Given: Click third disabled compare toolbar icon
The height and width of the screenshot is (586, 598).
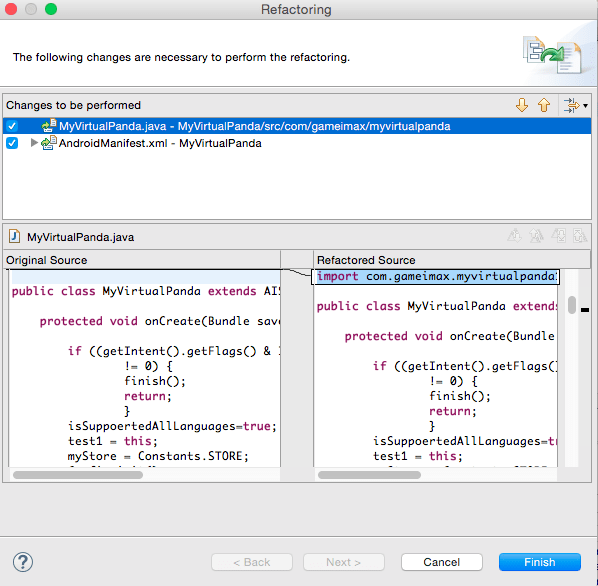Looking at the screenshot, I should point(558,236).
